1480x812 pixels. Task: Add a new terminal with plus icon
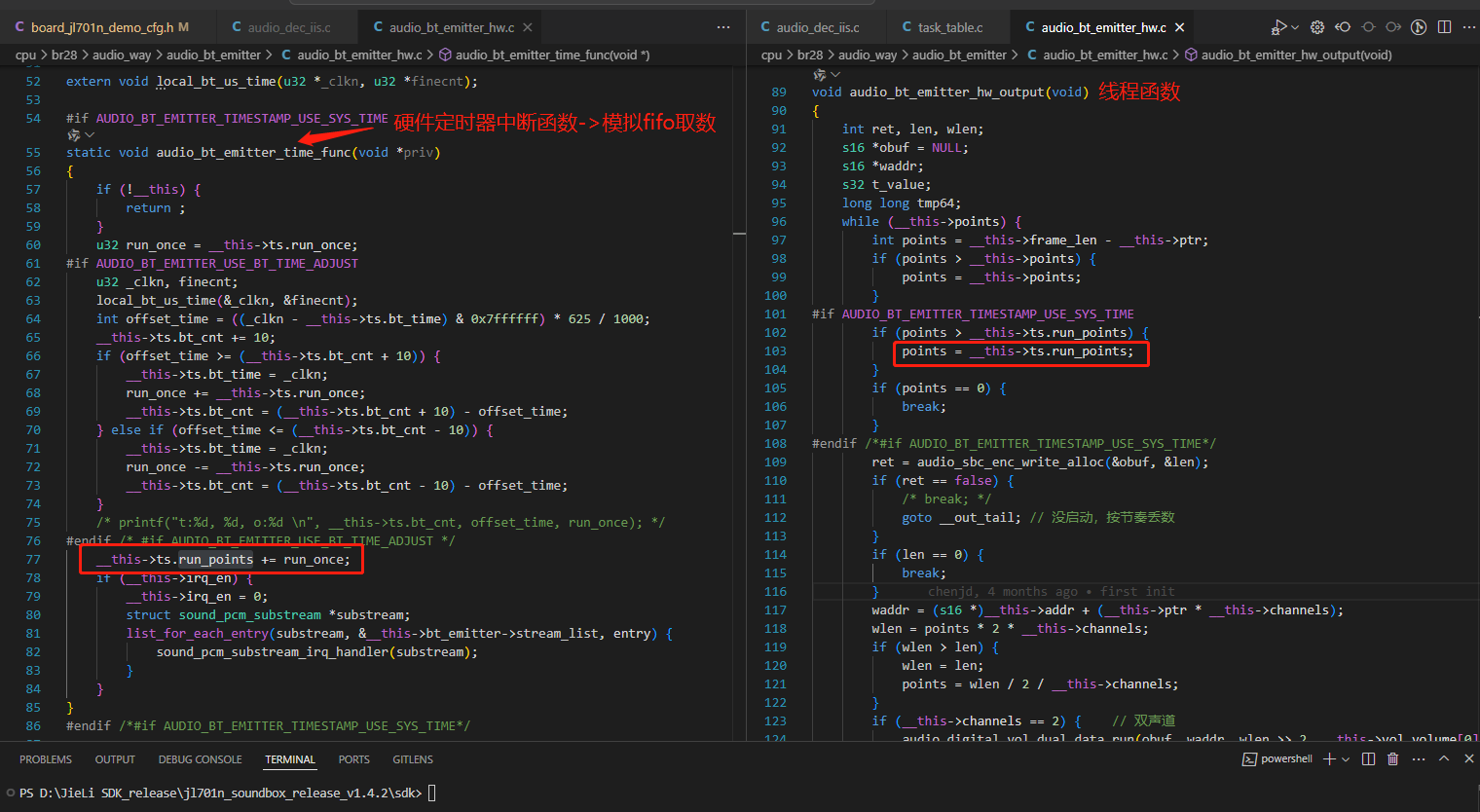(1329, 758)
